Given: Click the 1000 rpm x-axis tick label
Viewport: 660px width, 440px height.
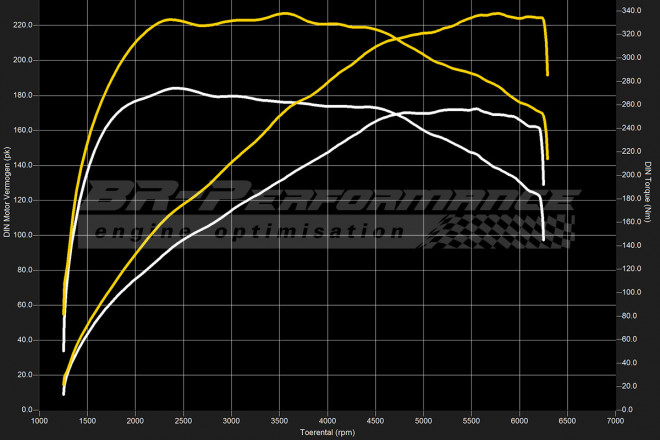Looking at the screenshot, I should coord(39,421).
